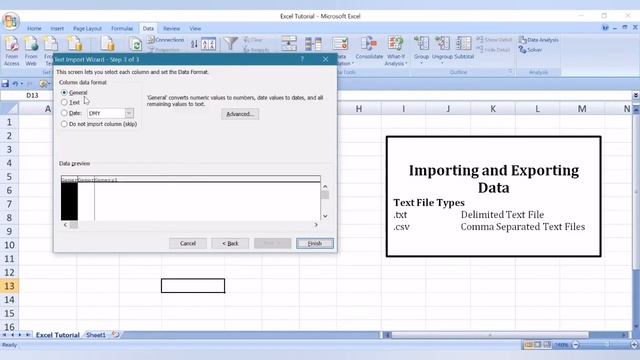Switch to Page Break Preview in status bar
Screen dimensions: 640x360
pos(547,345)
